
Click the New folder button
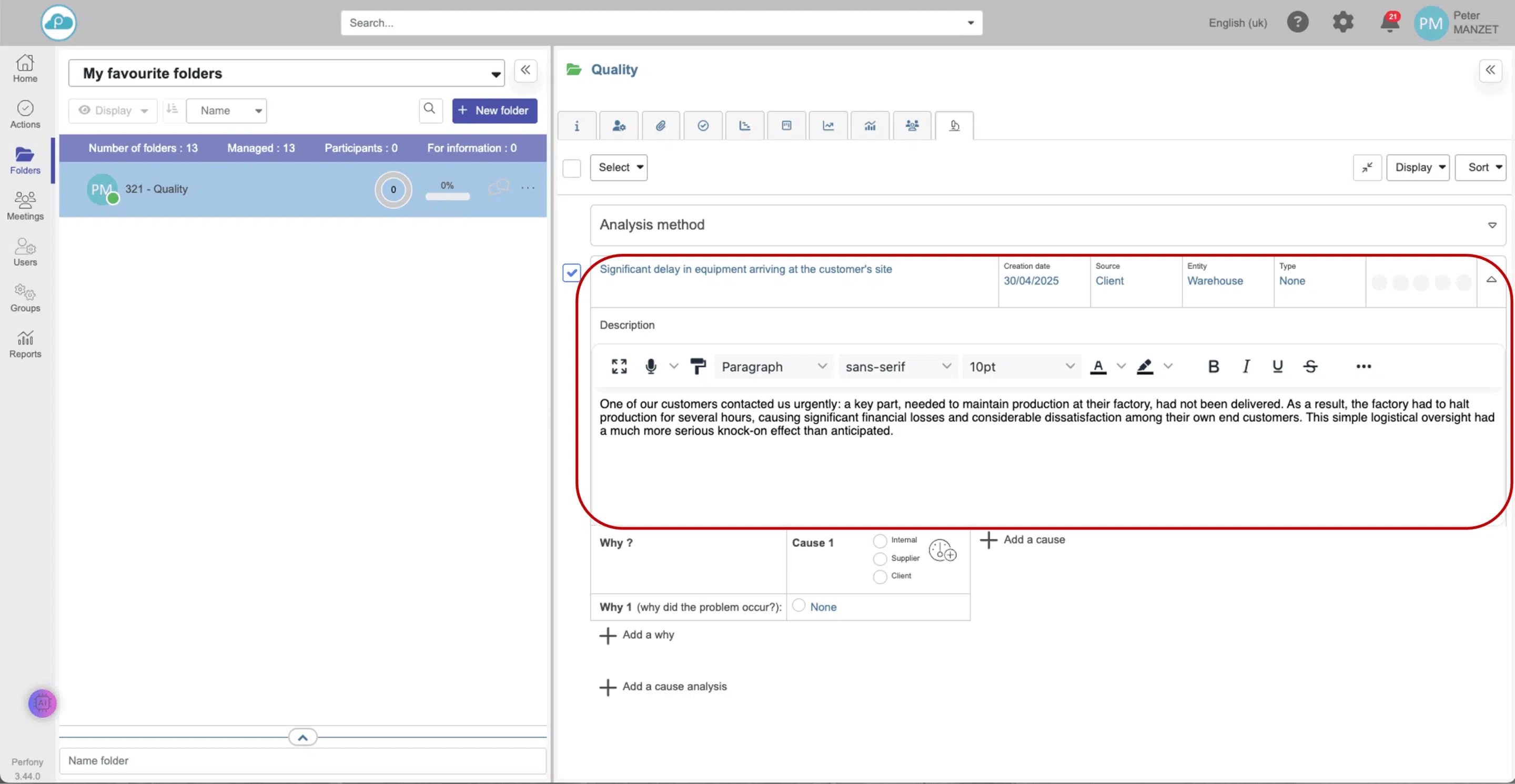tap(494, 110)
